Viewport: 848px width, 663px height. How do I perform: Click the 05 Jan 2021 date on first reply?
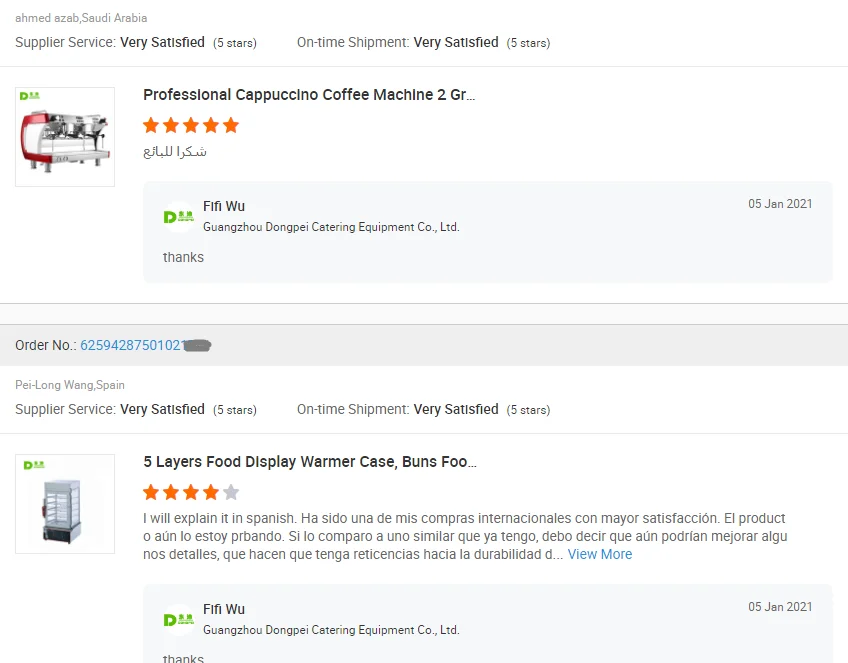(780, 204)
